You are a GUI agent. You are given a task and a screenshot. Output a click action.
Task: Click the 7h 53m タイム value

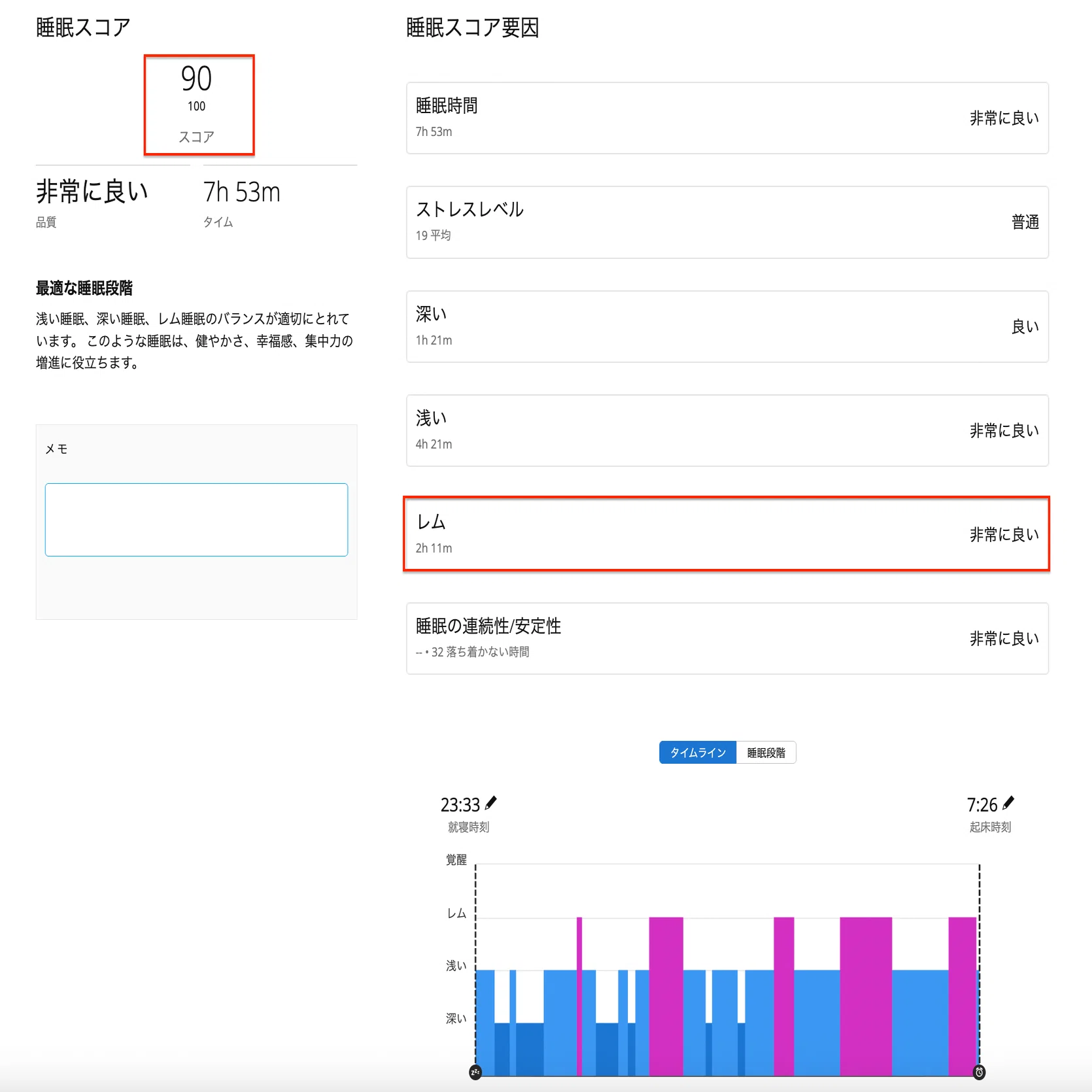242,192
